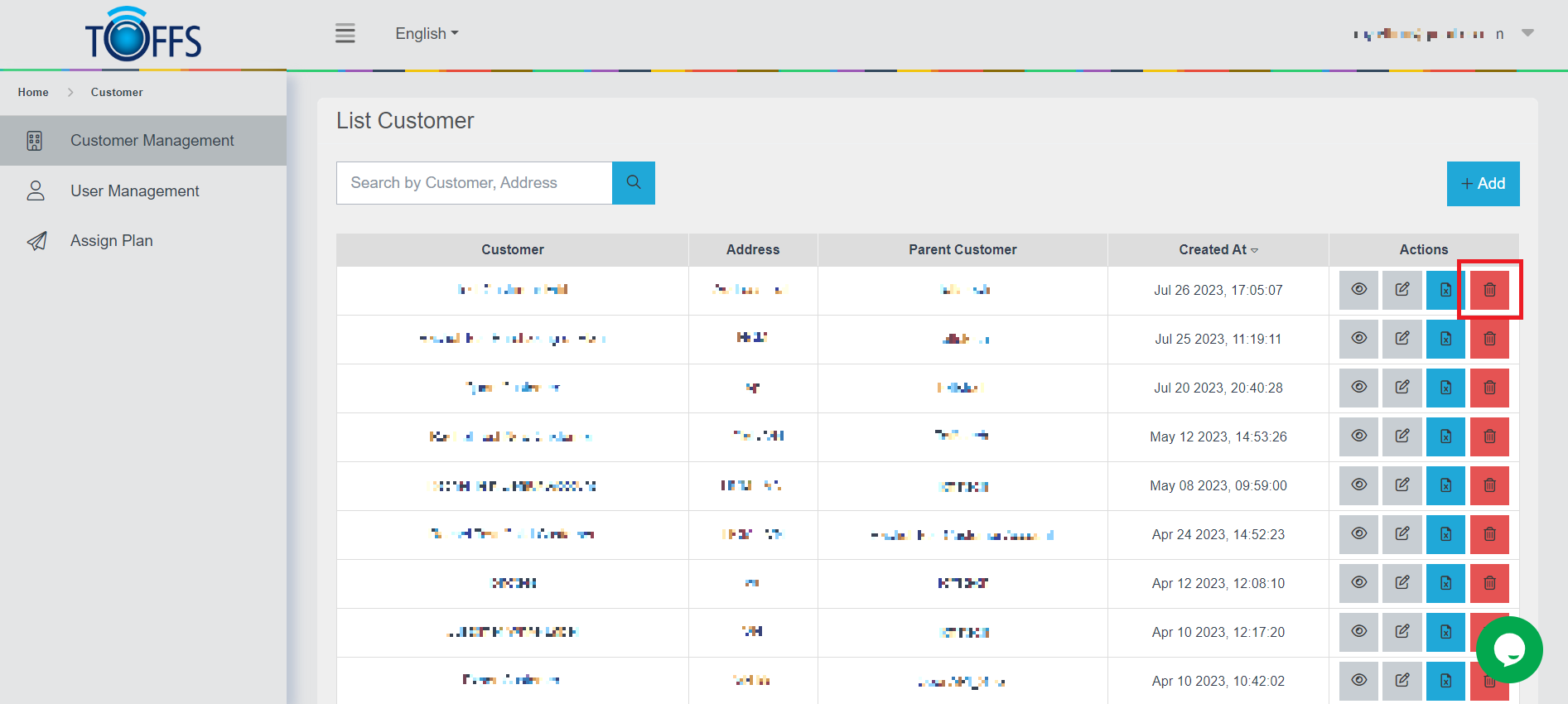
Task: Export the Apr 24 2023 customer file
Action: coord(1445,534)
